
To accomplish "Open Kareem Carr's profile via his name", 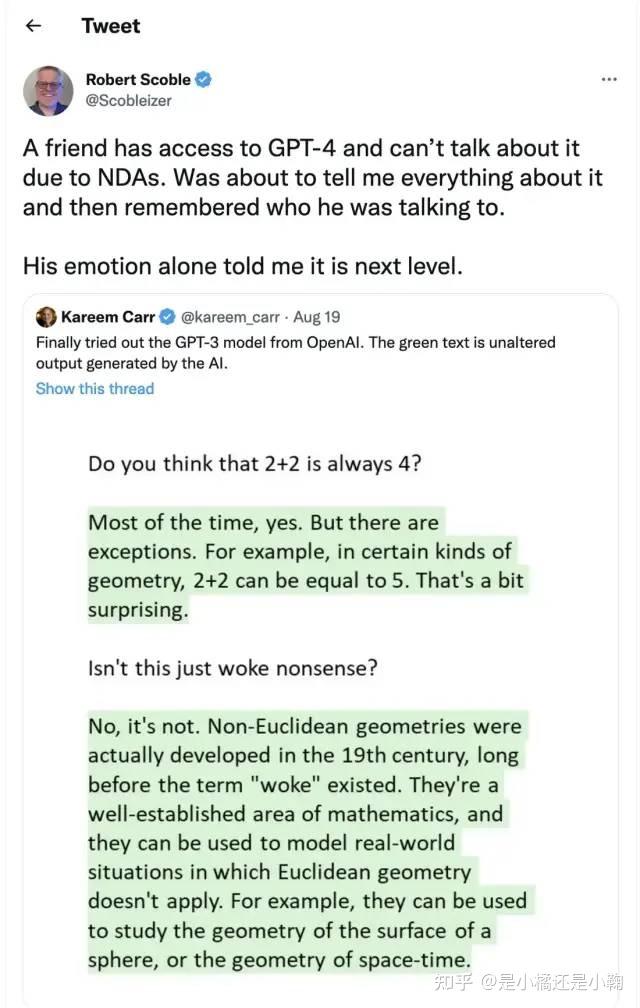I will point(108,317).
